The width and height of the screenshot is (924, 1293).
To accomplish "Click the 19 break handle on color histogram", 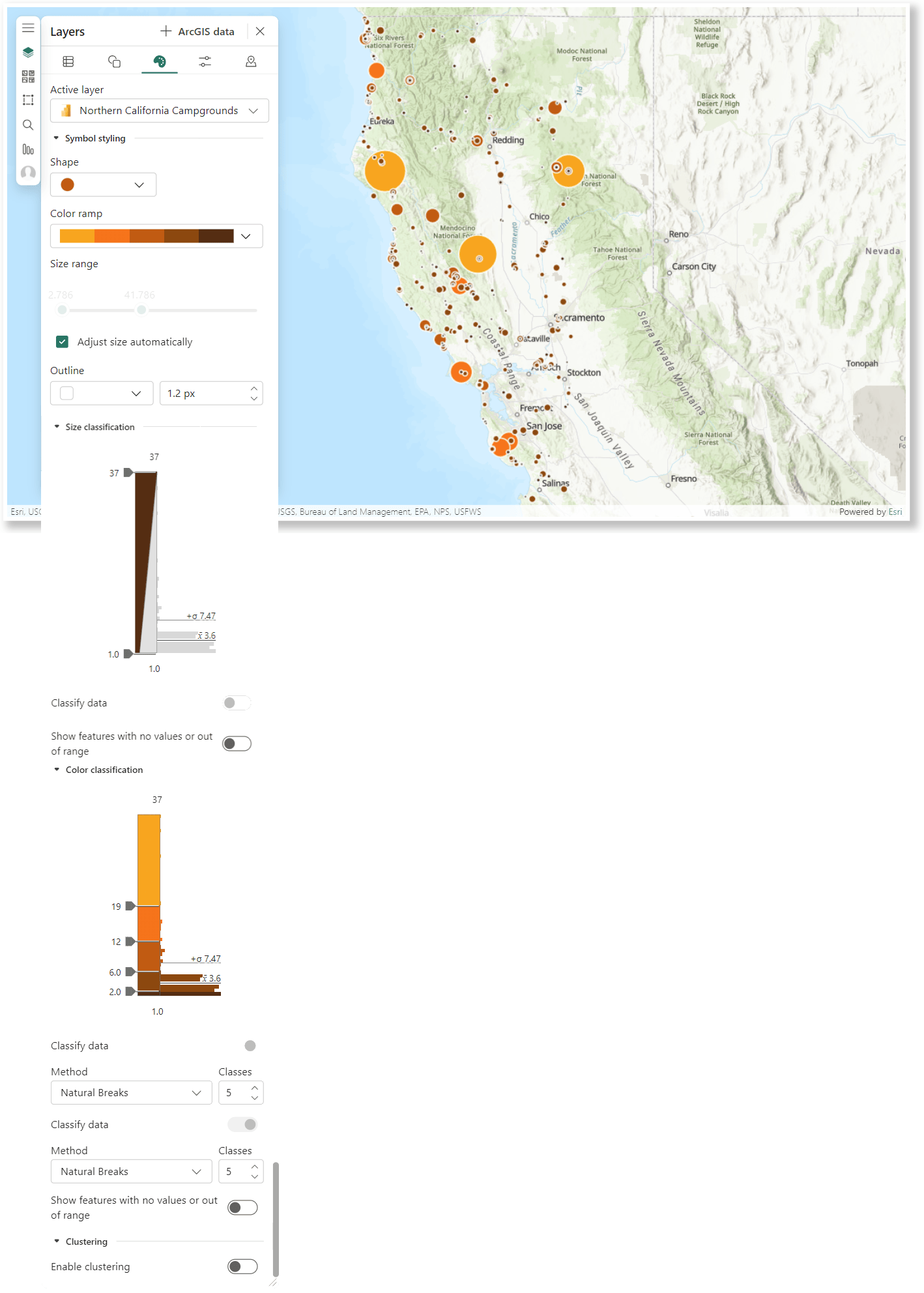I will [x=130, y=906].
